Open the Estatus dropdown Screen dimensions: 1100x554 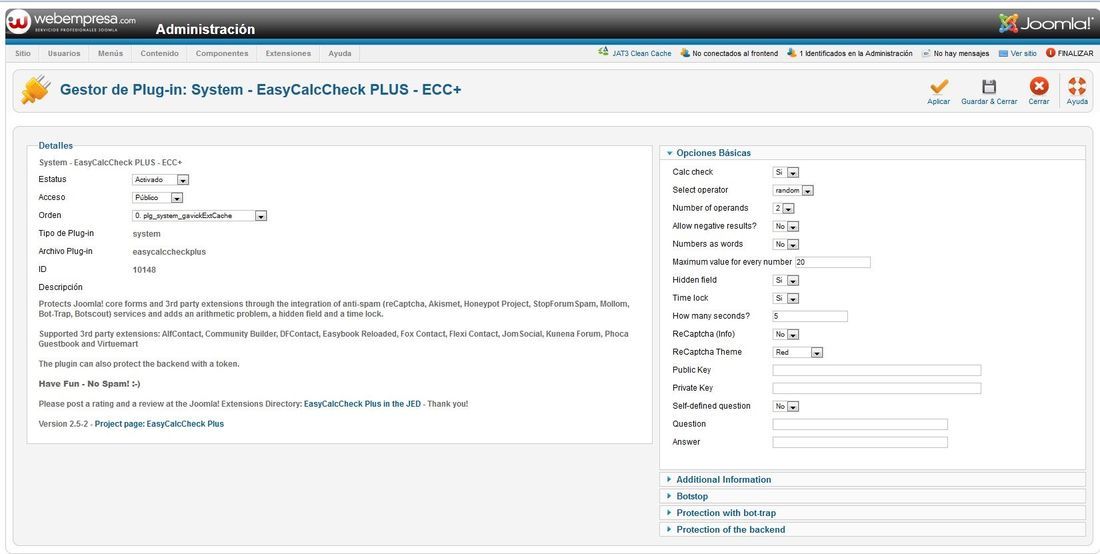click(x=161, y=180)
